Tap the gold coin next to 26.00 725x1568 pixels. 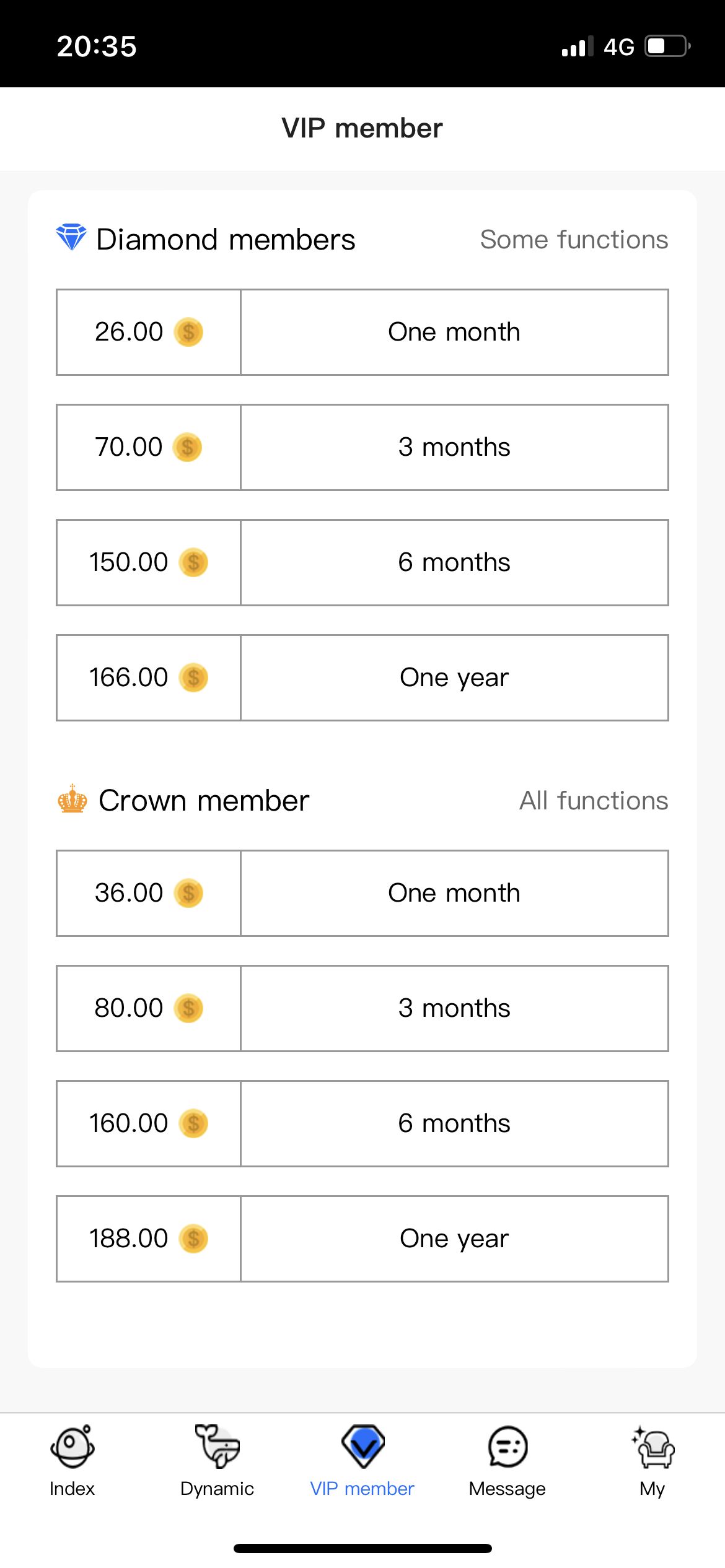pos(189,332)
